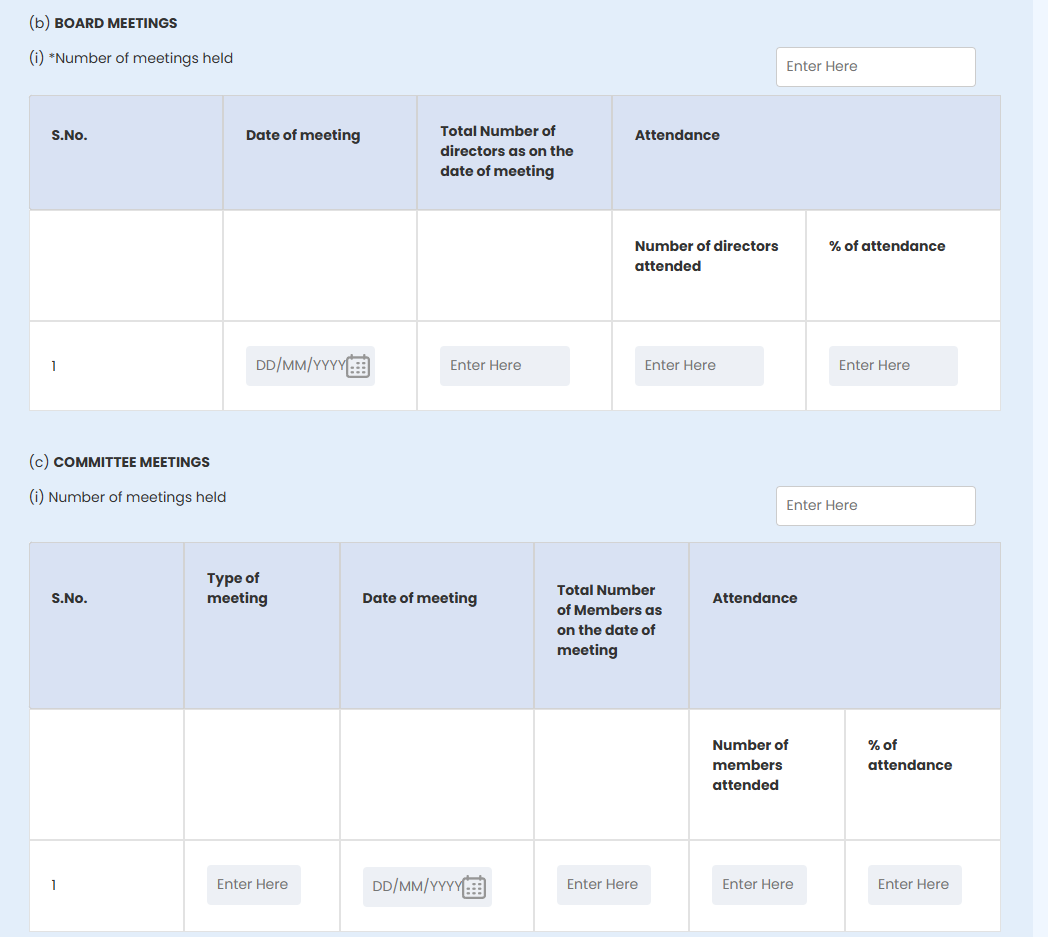Click the committee table Attendance column header
The width and height of the screenshot is (1048, 937).
(x=754, y=598)
